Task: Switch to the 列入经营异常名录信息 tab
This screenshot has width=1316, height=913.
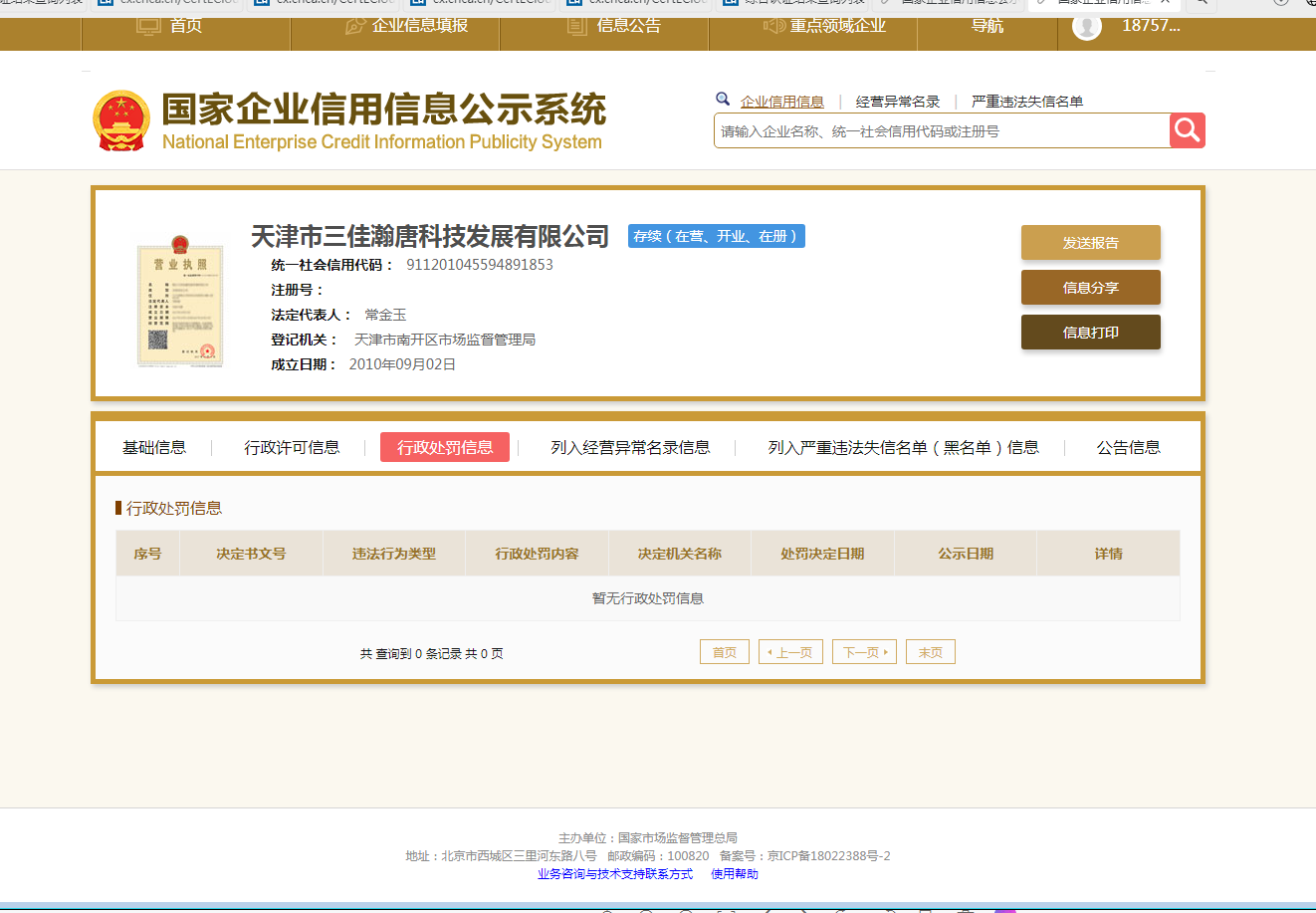Action: tap(630, 448)
